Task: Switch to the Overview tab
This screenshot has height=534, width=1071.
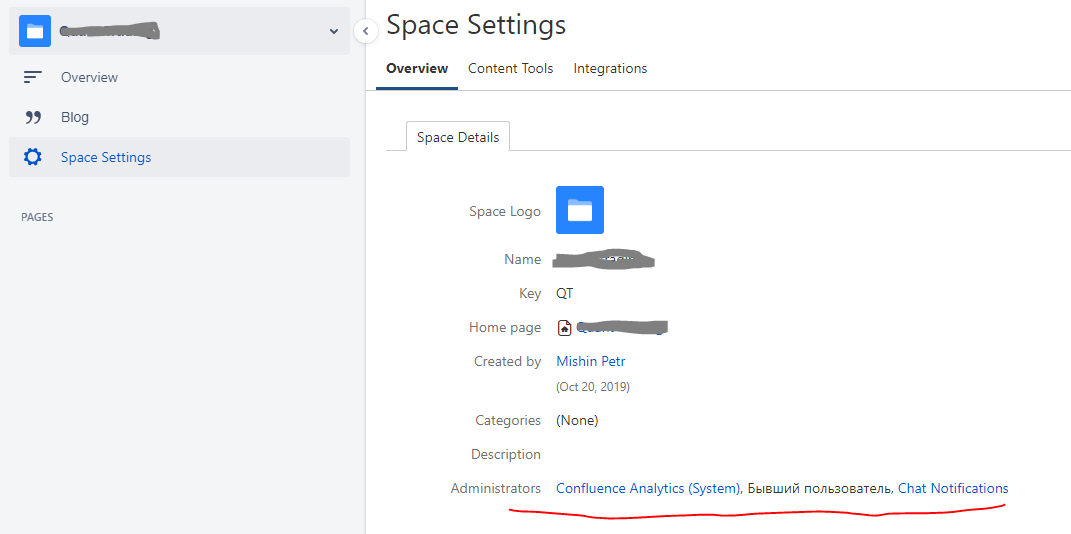Action: coord(417,68)
